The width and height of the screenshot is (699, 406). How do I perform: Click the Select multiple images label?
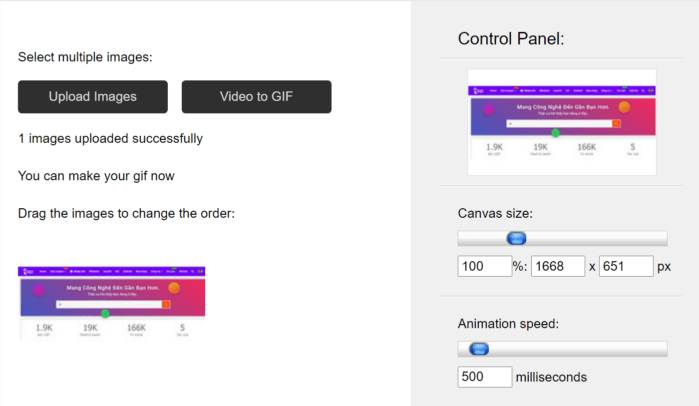point(85,57)
